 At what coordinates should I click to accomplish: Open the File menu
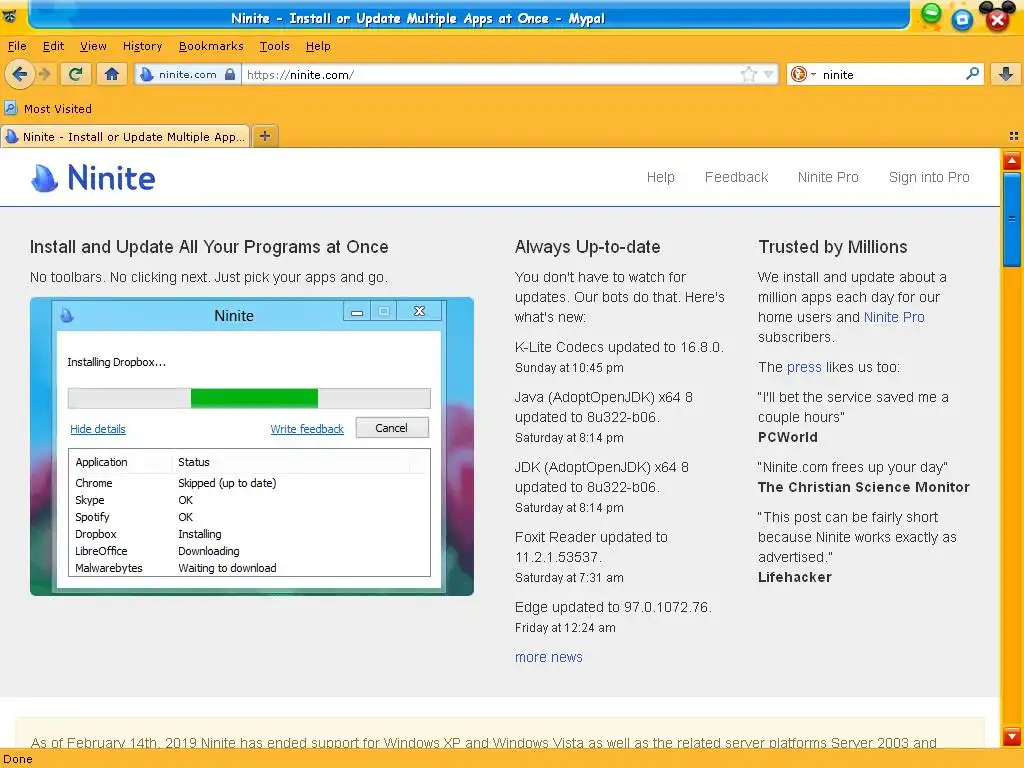17,46
